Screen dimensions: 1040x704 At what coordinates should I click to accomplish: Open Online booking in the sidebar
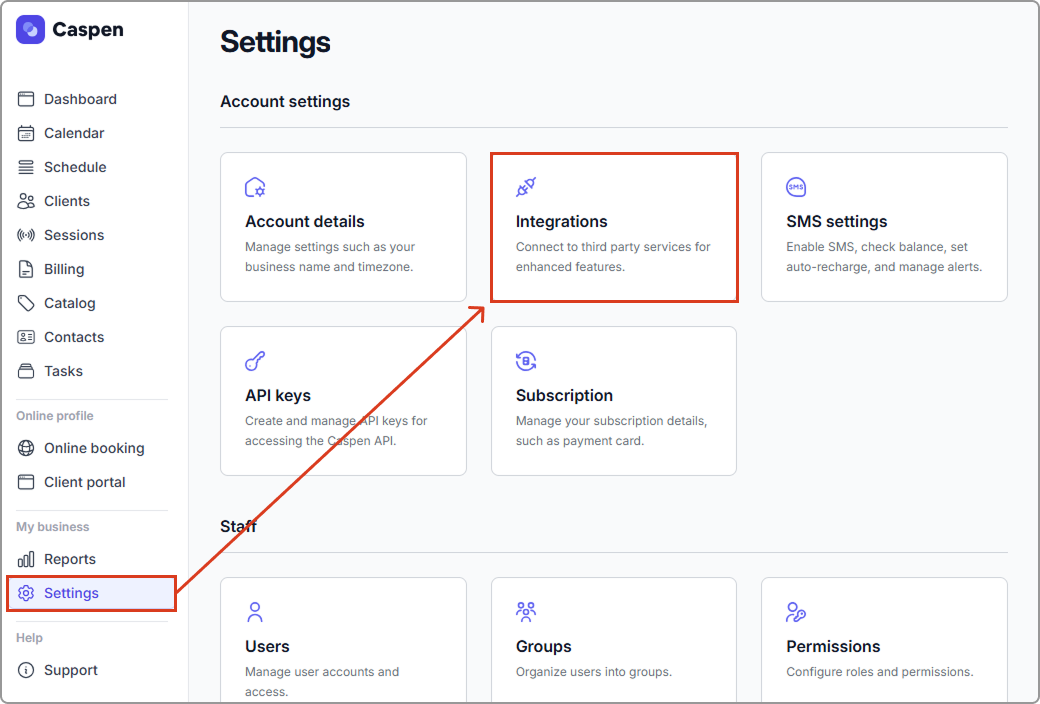(x=94, y=448)
